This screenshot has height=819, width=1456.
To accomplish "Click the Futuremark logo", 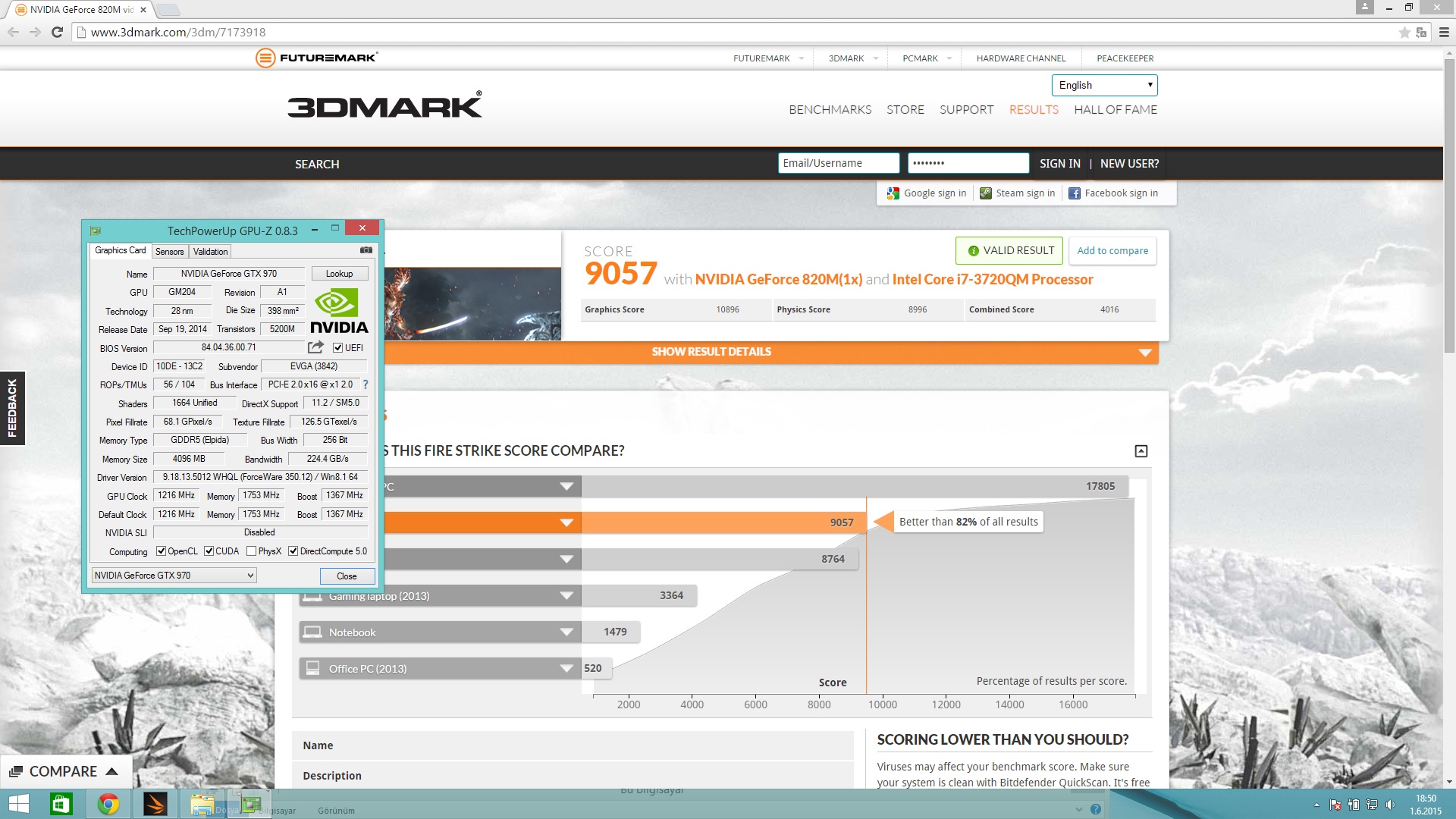I will tap(316, 58).
